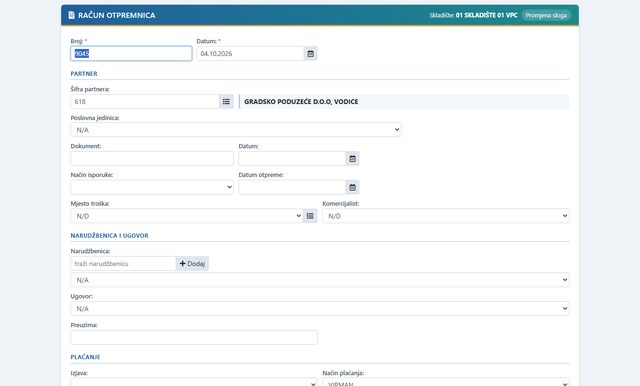Open Narudžbenica N/A dropdown
640x386 pixels.
click(x=320, y=280)
